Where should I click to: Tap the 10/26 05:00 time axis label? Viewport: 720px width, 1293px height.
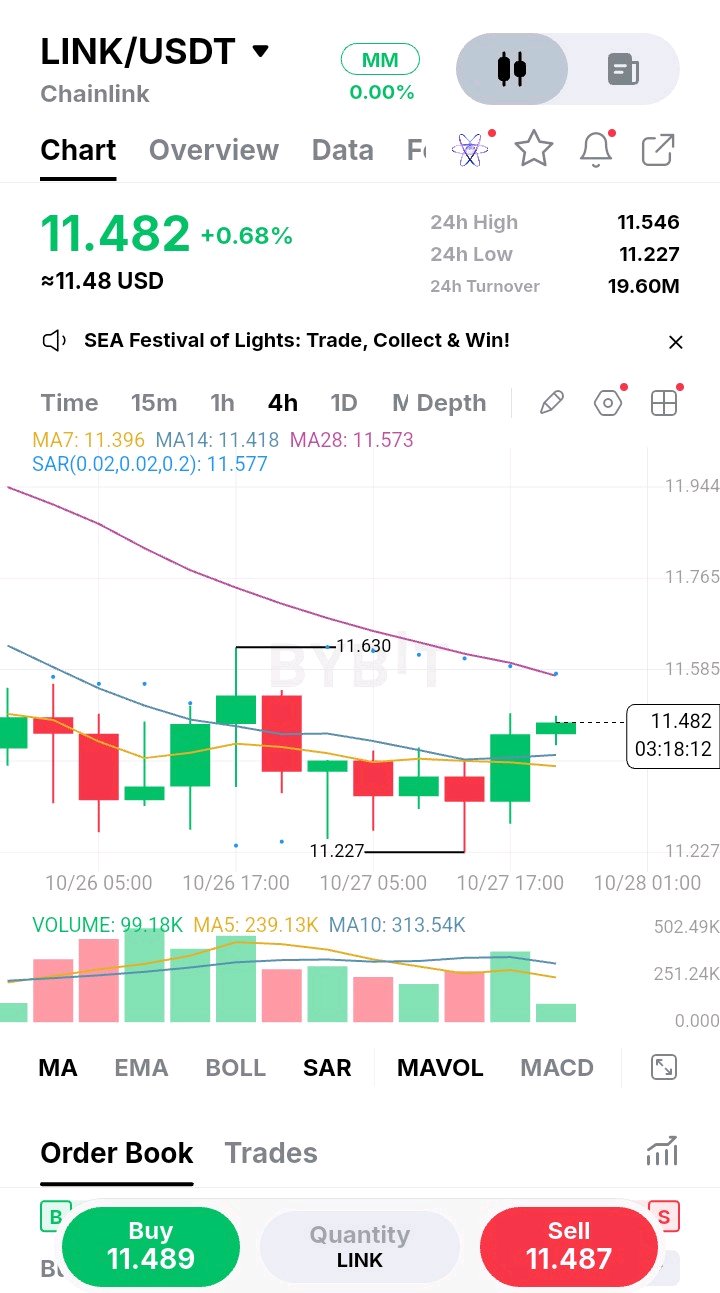click(x=99, y=883)
